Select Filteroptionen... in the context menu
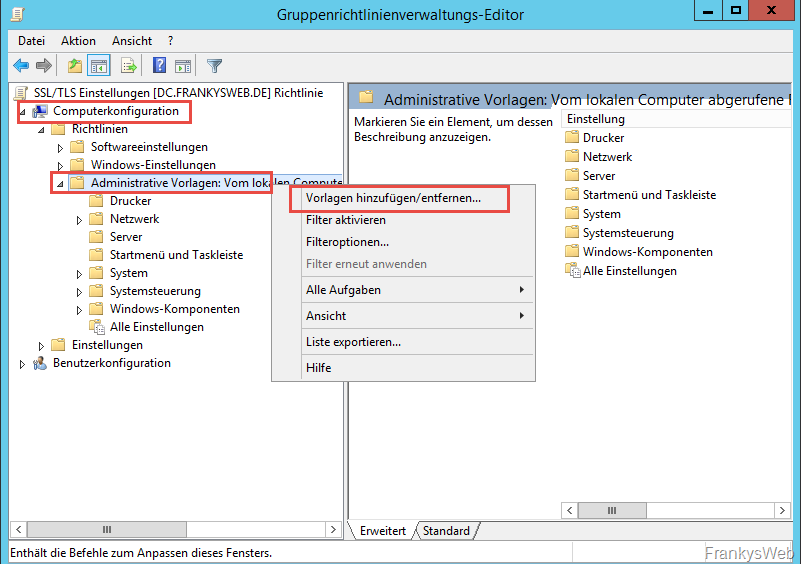Image resolution: width=801 pixels, height=564 pixels. (347, 242)
